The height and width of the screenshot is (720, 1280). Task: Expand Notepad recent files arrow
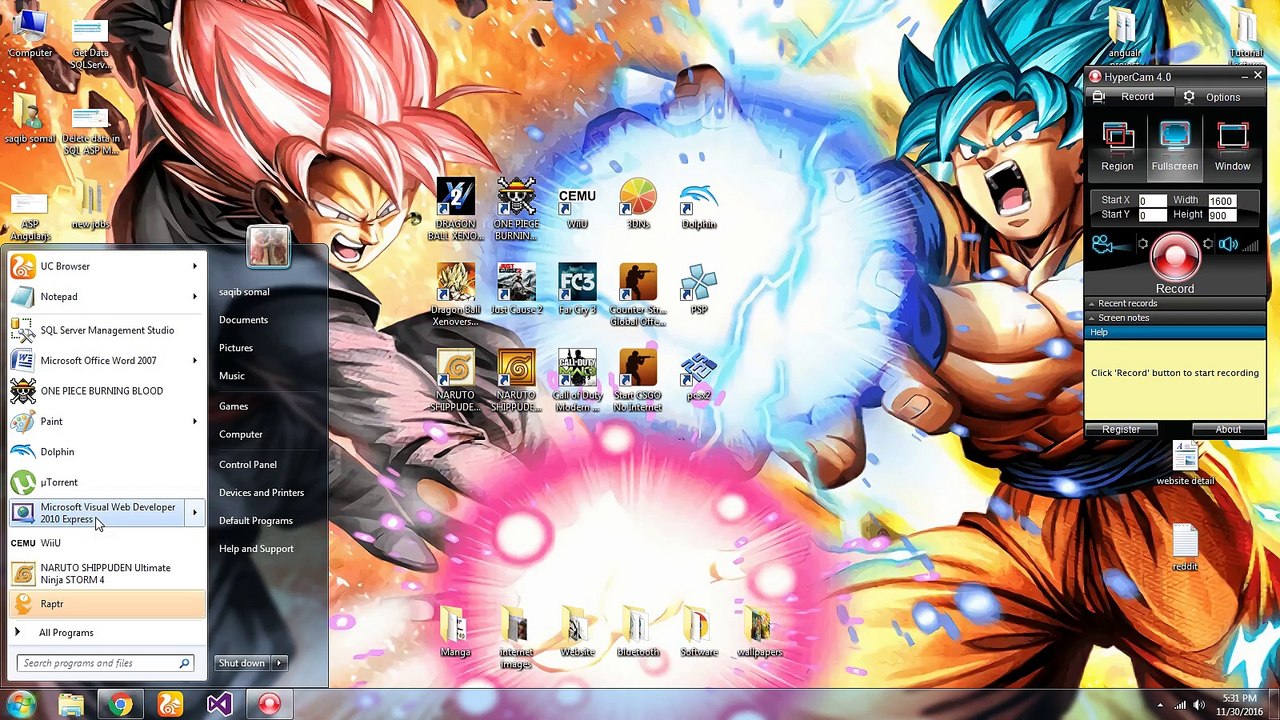coord(195,296)
